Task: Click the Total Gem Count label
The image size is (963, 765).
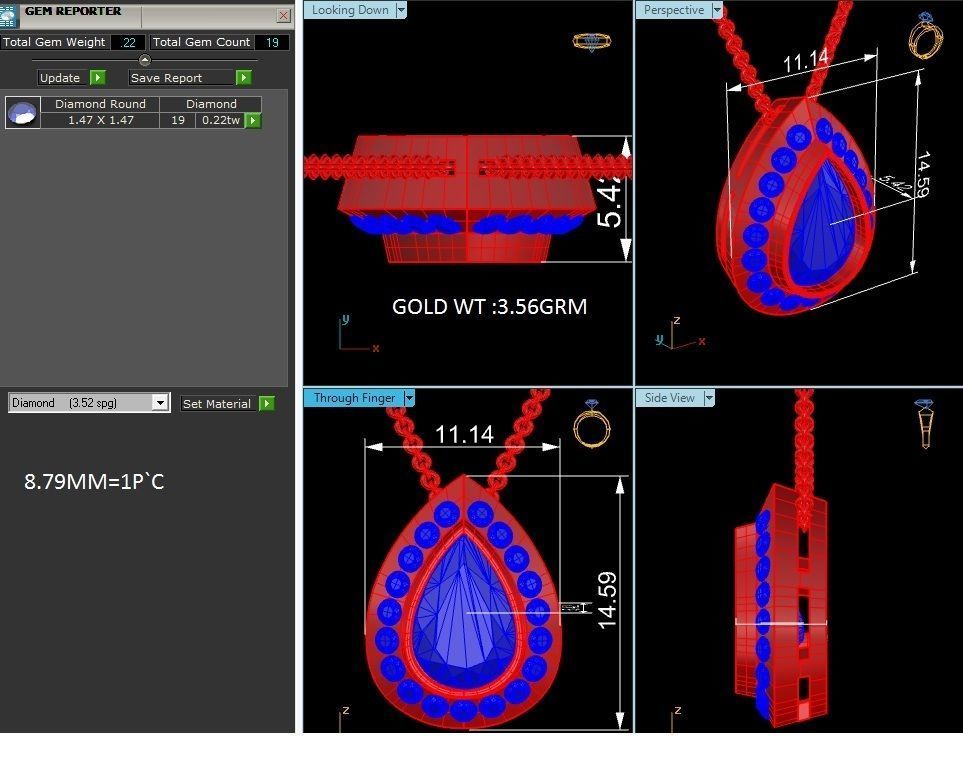Action: 201,42
